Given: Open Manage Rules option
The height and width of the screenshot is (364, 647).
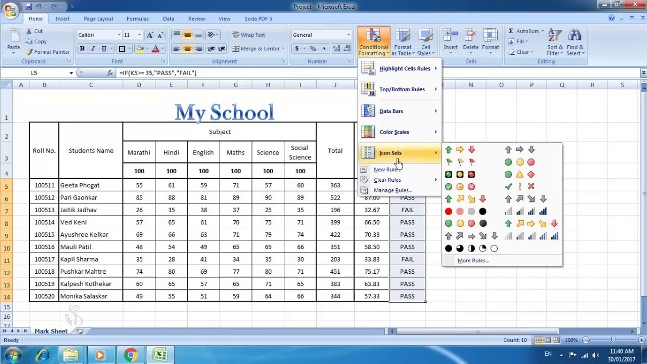Looking at the screenshot, I should pos(392,190).
